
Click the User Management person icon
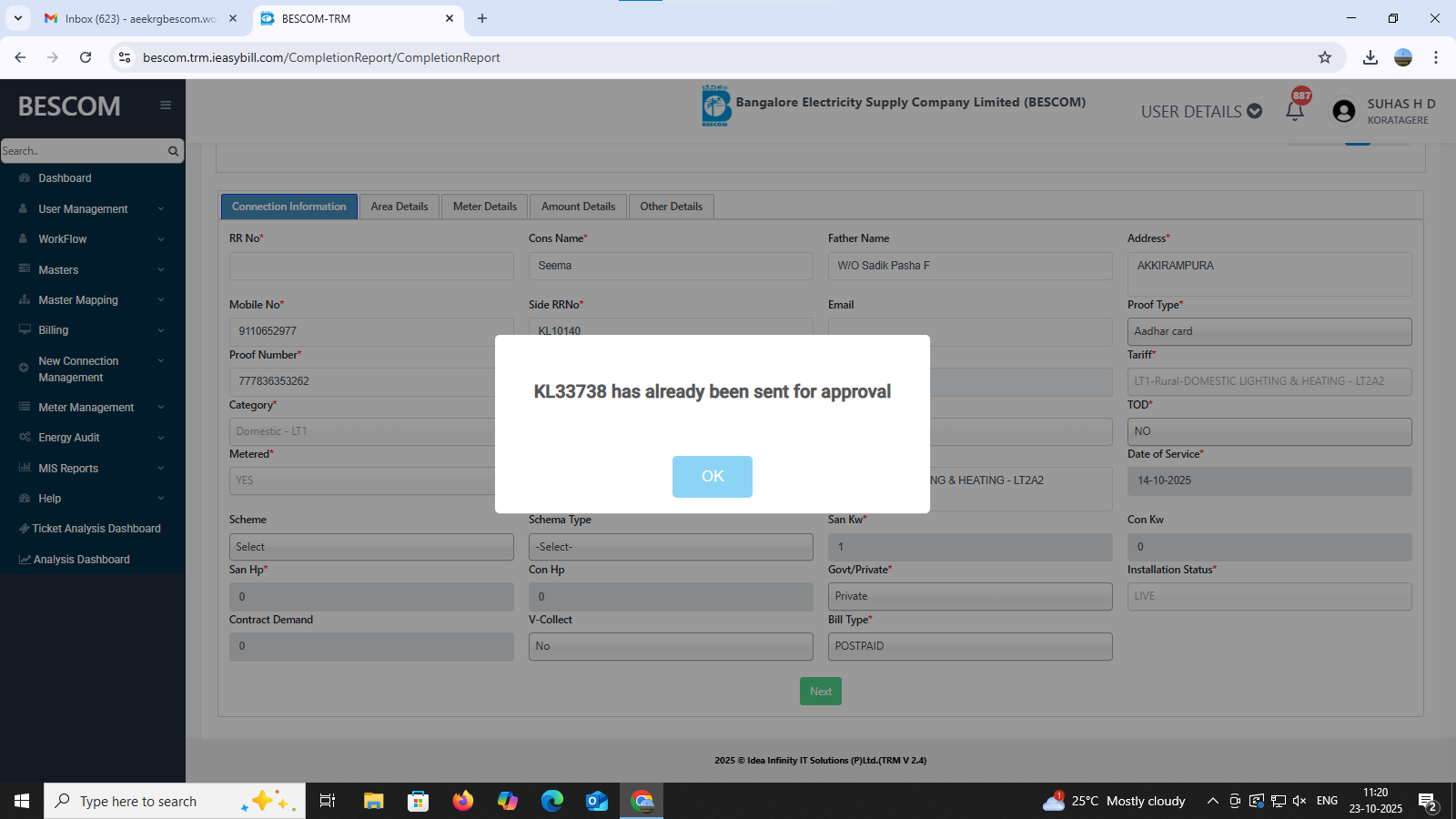(24, 209)
